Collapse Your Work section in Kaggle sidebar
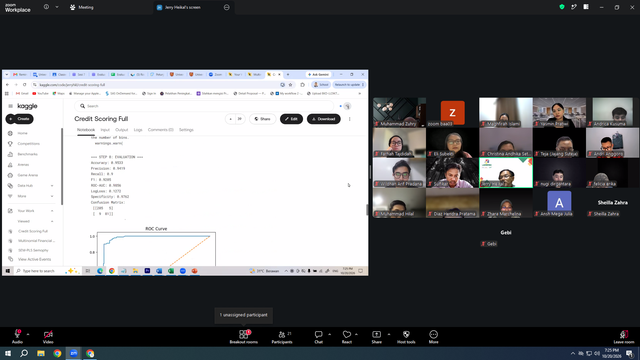The width and height of the screenshot is (640, 360). 52,211
